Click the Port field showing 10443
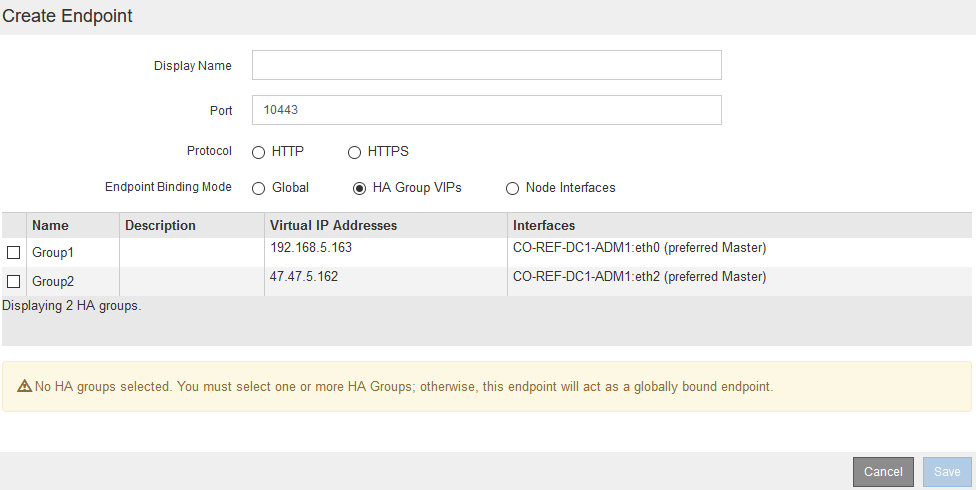Image resolution: width=976 pixels, height=490 pixels. 486,110
